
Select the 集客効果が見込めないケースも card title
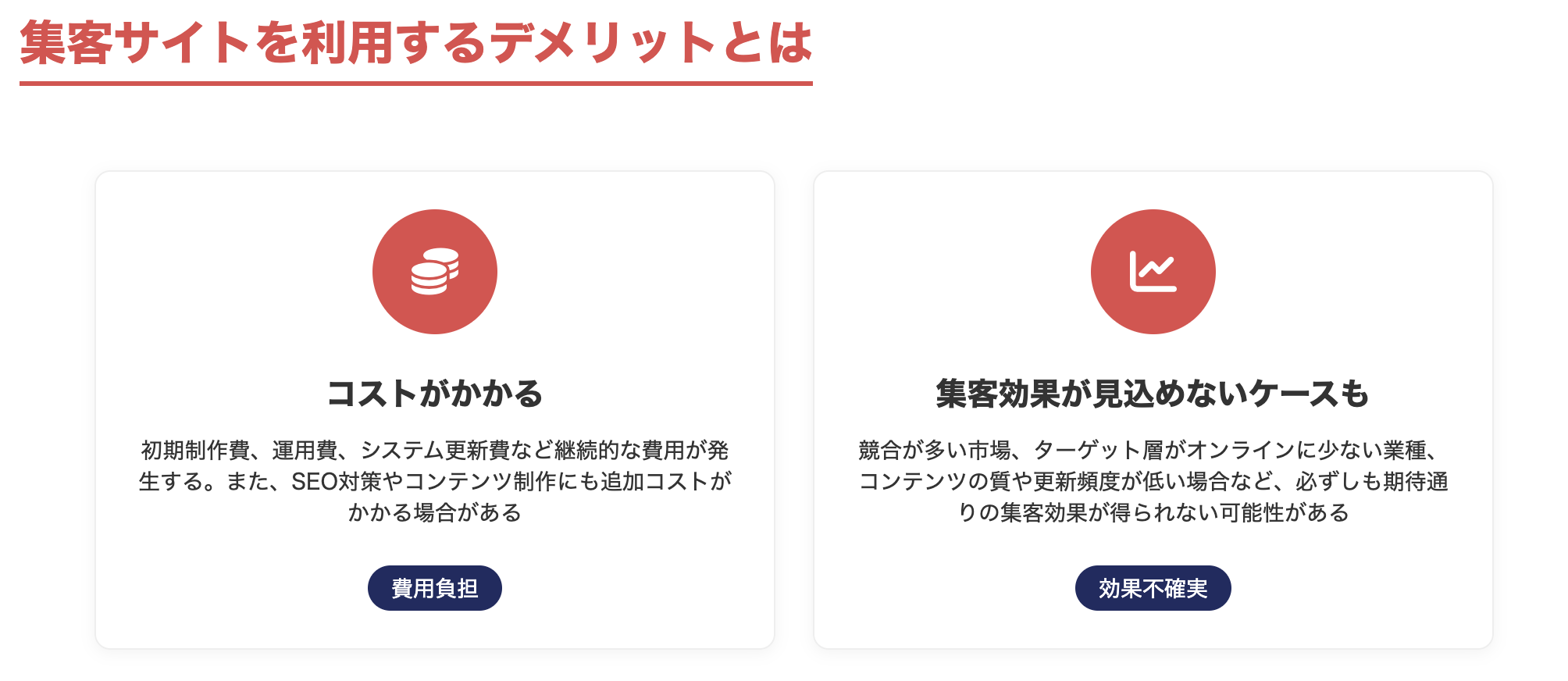(1153, 394)
